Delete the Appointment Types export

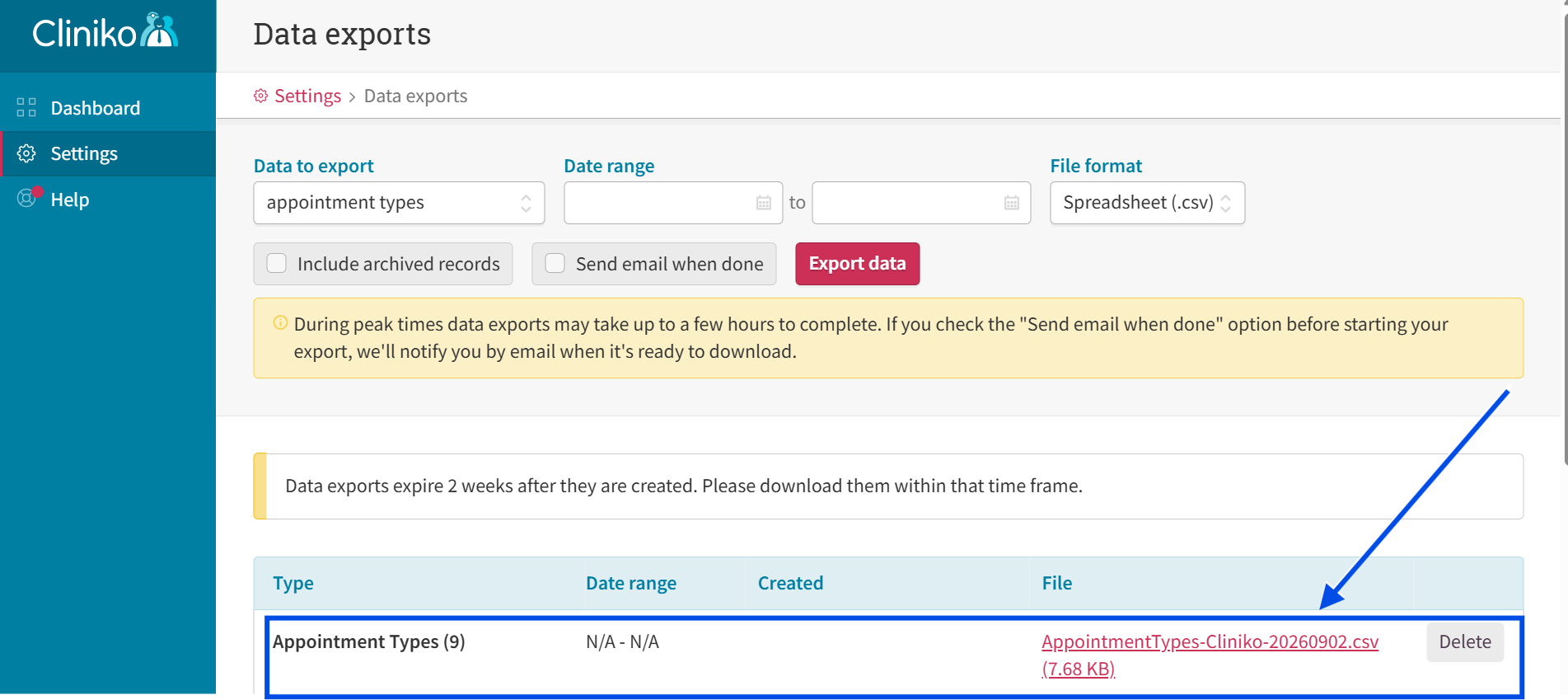click(x=1465, y=642)
